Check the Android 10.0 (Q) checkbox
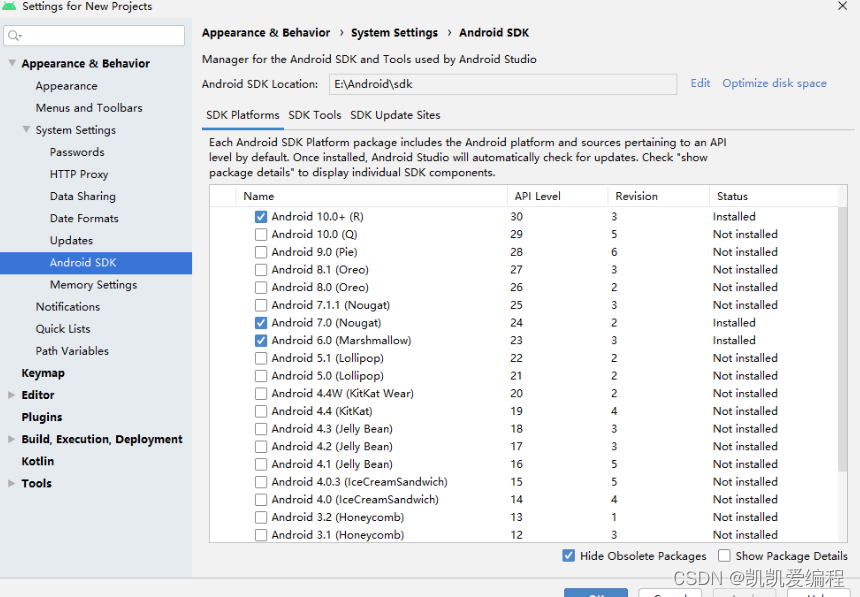The image size is (860, 597). click(261, 235)
